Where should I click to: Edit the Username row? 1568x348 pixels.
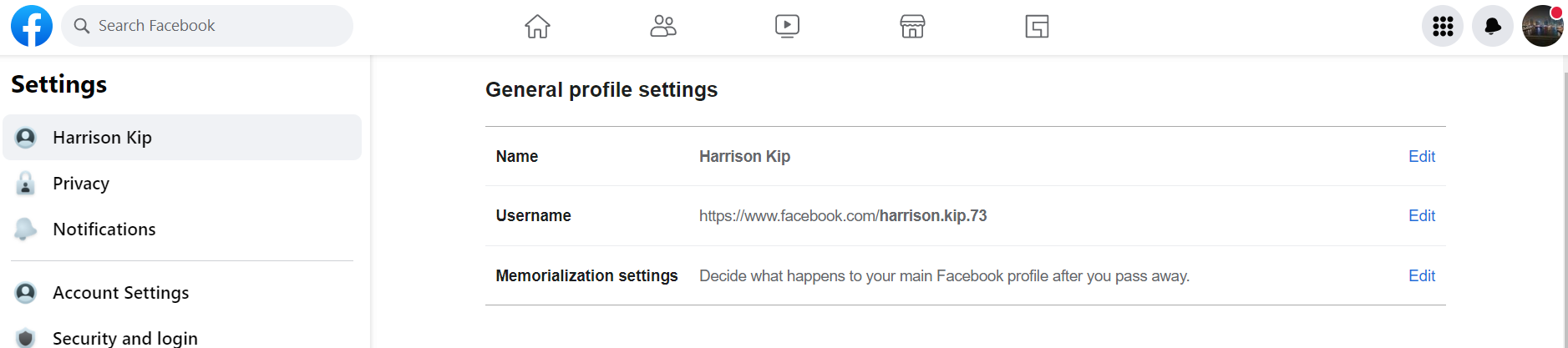1421,215
